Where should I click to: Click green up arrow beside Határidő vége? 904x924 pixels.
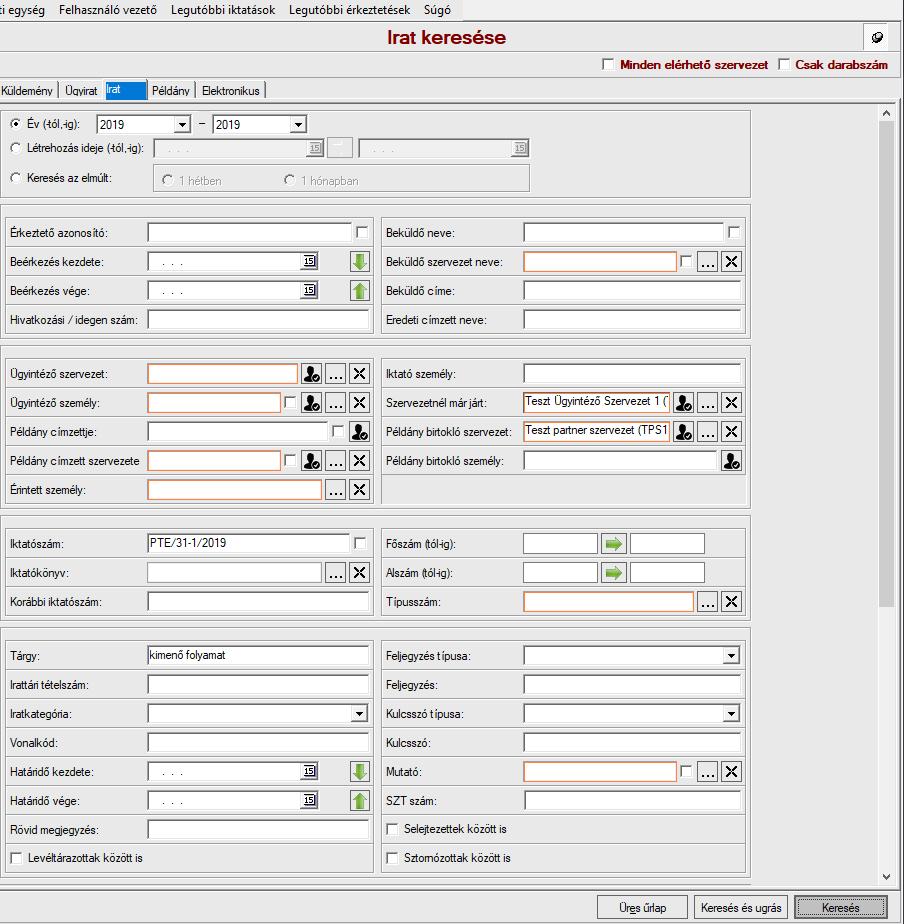pos(359,800)
